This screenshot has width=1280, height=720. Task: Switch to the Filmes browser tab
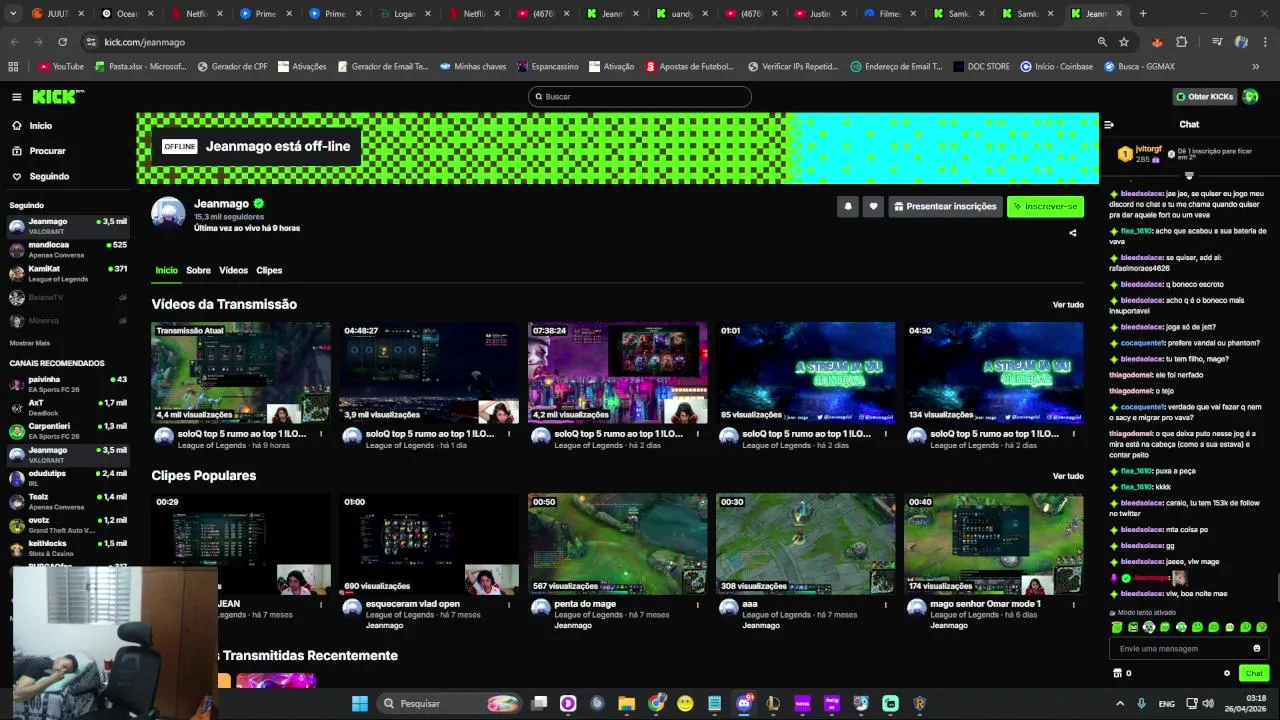[x=889, y=14]
